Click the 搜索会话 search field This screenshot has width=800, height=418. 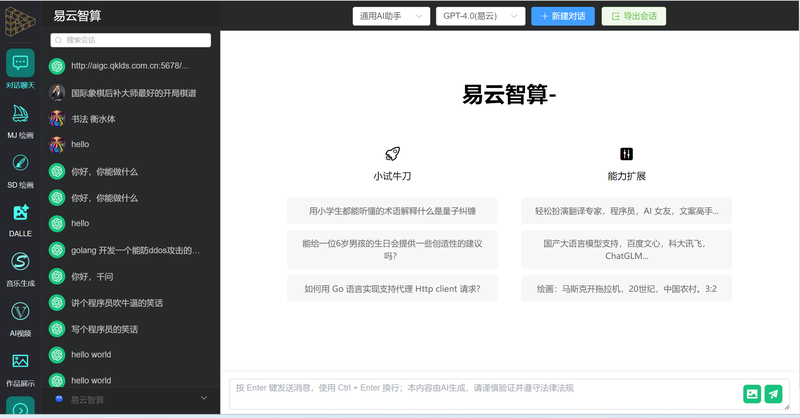(x=131, y=40)
